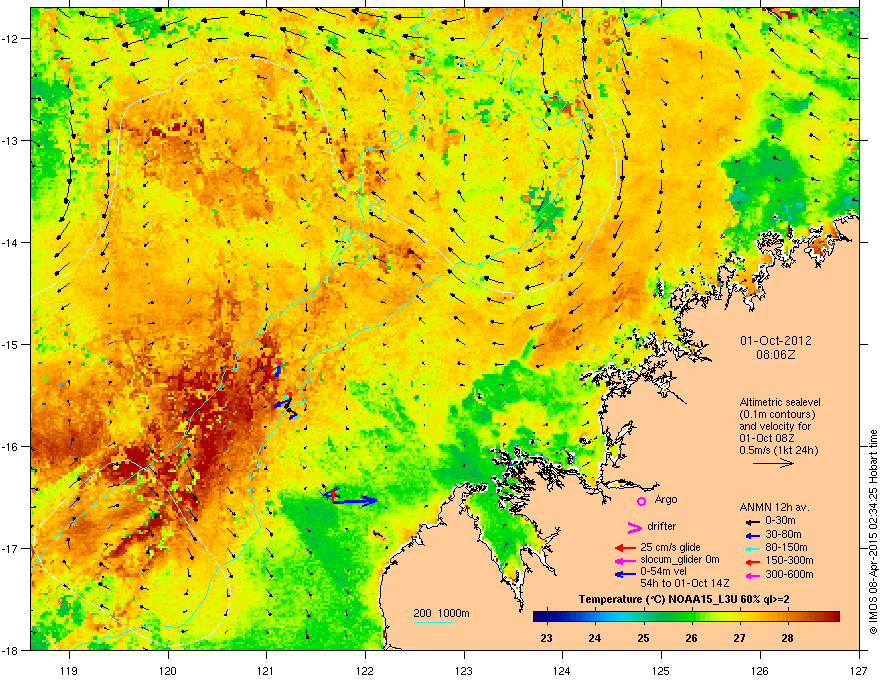Click the 0.5m/s reference velocity arrow

tap(773, 463)
